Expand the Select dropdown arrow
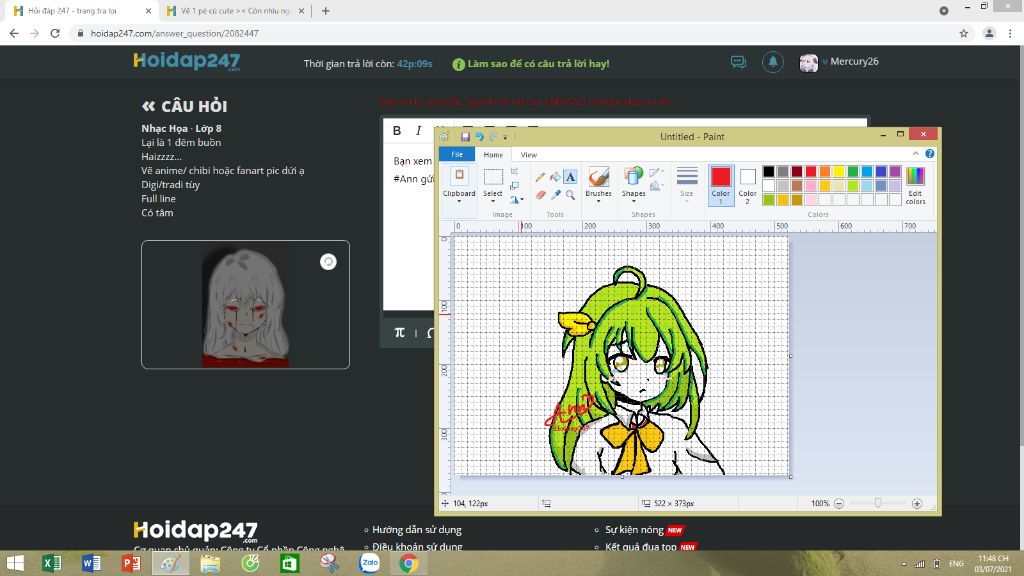The image size is (1024, 576). pos(493,201)
